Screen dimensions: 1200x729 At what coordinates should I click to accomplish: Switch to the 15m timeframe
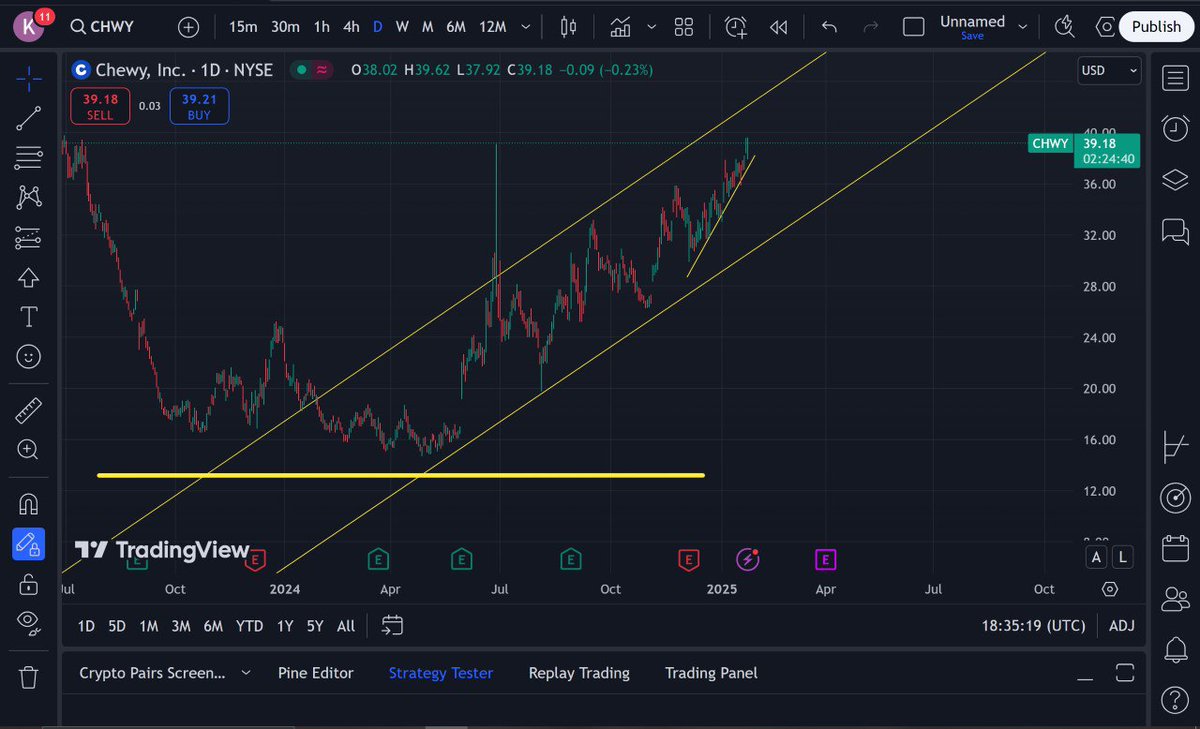click(x=243, y=27)
